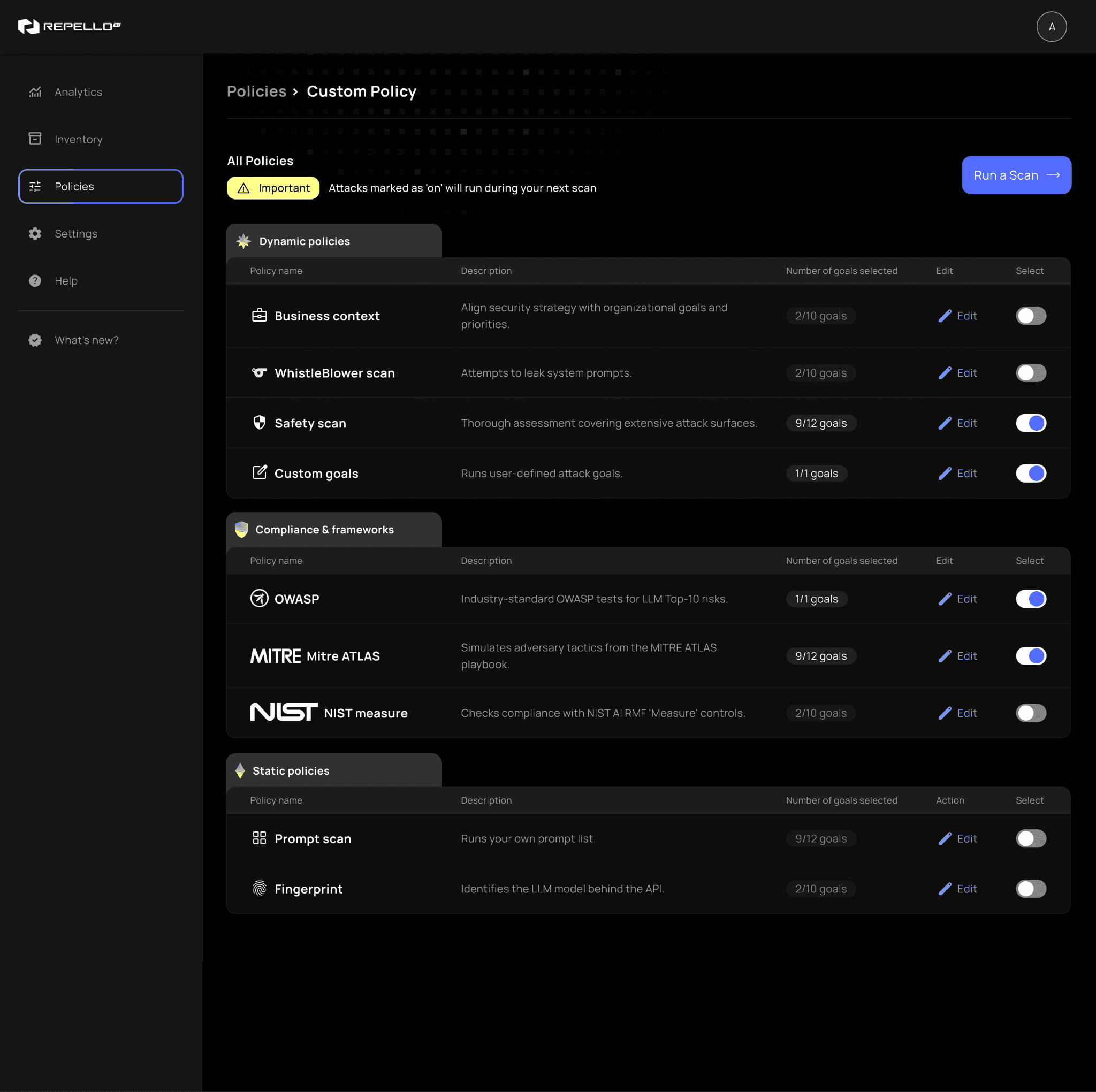The width and height of the screenshot is (1096, 1092).
Task: Click the Run a Scan button
Action: 1015,175
